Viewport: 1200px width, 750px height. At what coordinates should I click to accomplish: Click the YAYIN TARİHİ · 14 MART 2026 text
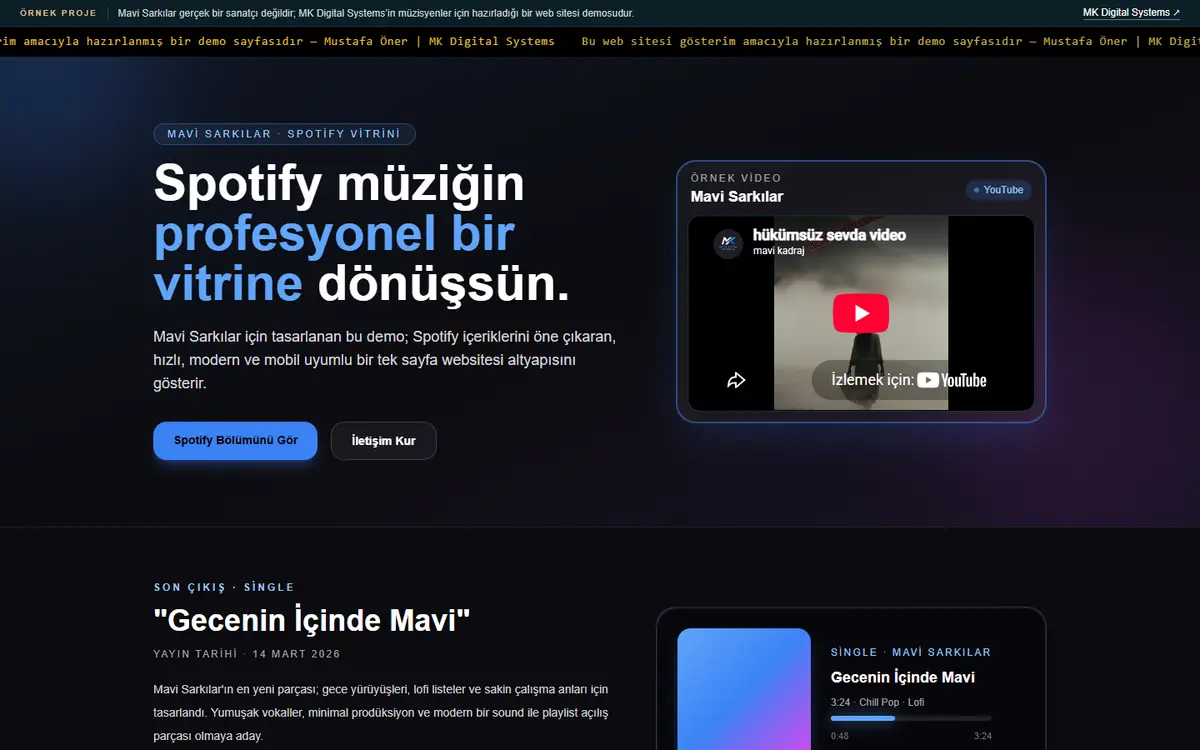247,654
